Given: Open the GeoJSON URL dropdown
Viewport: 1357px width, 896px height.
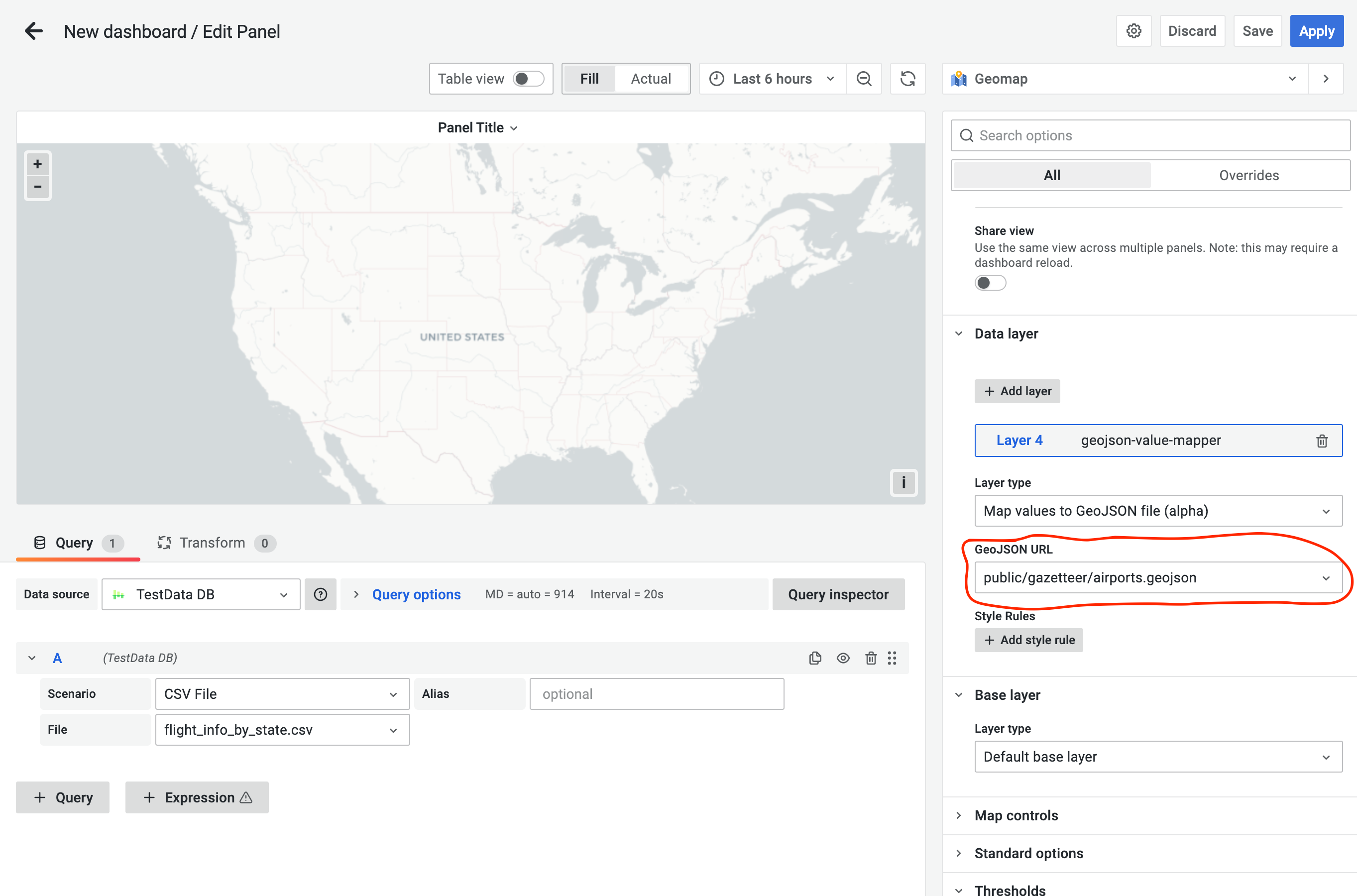Looking at the screenshot, I should (1326, 577).
